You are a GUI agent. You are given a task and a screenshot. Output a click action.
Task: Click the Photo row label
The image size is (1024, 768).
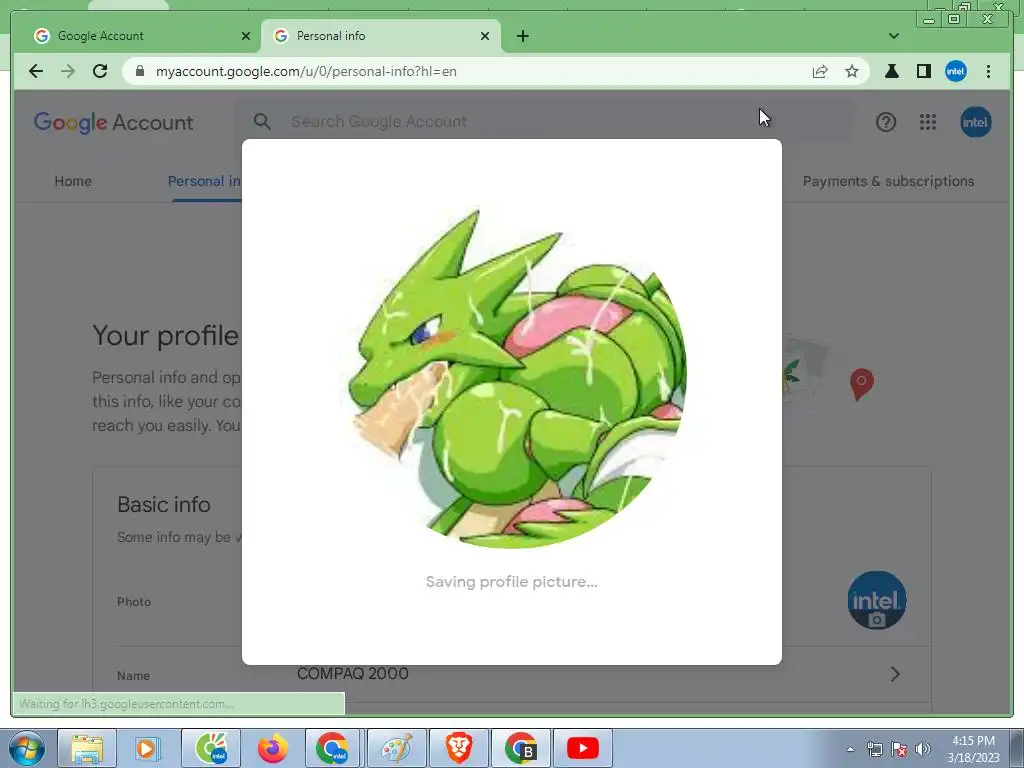click(134, 601)
